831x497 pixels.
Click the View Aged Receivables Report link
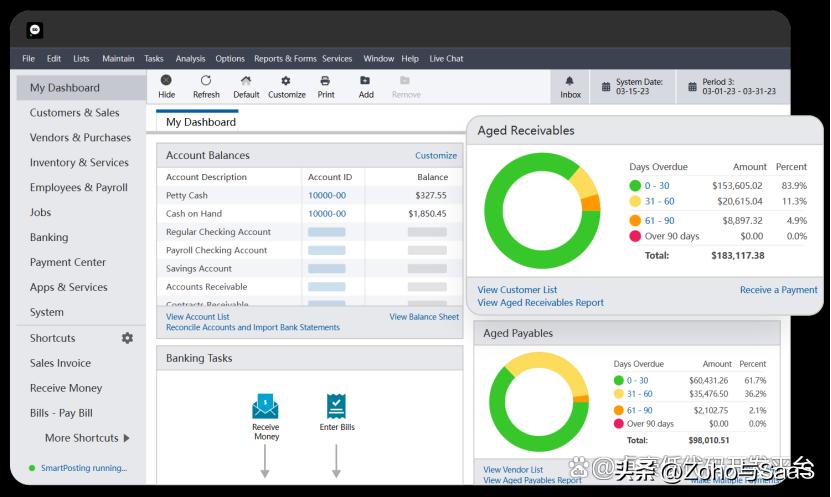click(x=540, y=303)
